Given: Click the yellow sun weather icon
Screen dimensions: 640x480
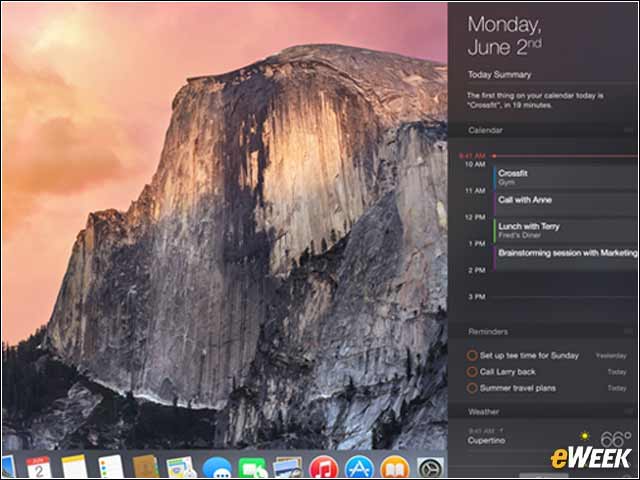Looking at the screenshot, I should pyautogui.click(x=585, y=436).
